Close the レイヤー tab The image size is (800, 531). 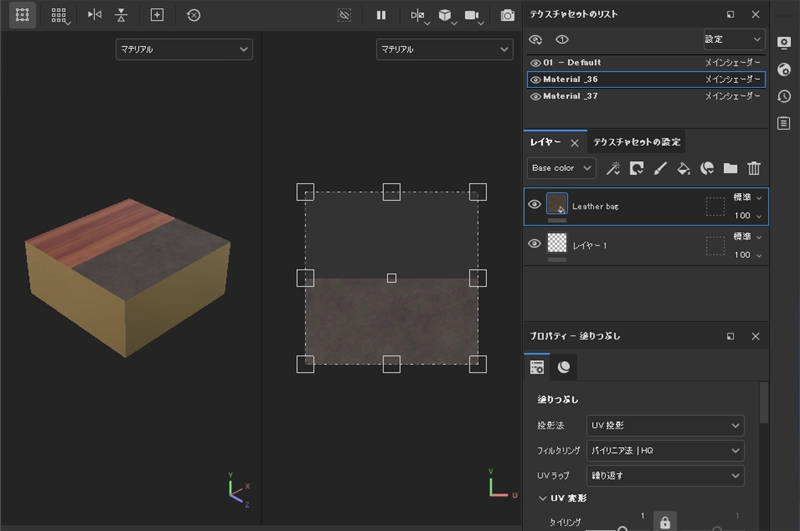tap(574, 143)
